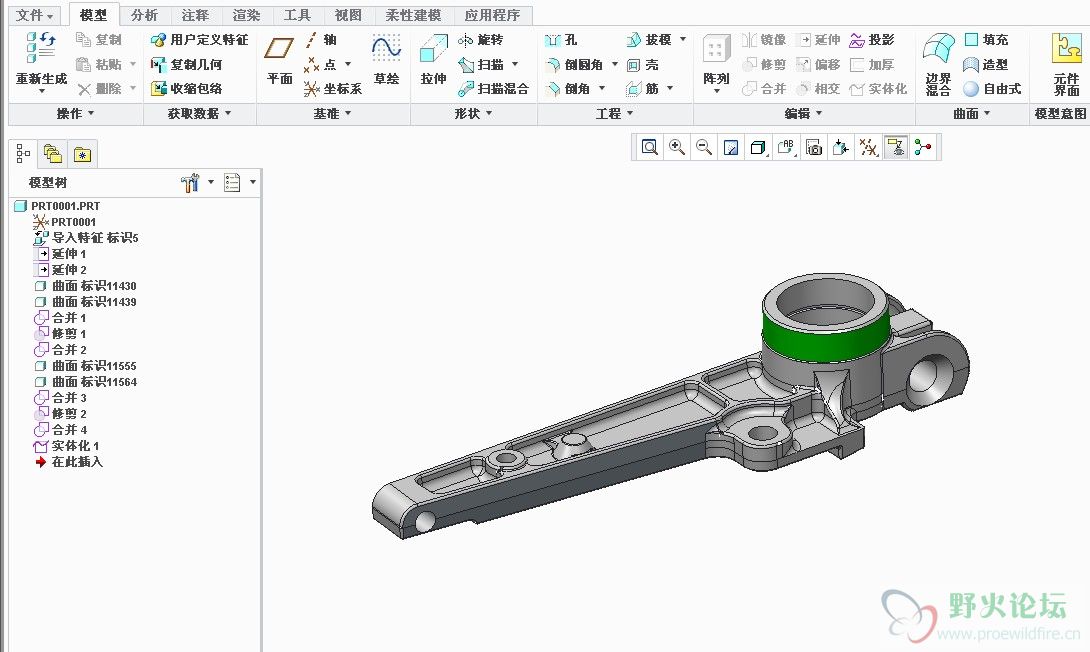Click the Refit view icon in graphics toolbar
The image size is (1090, 652).
[x=649, y=147]
